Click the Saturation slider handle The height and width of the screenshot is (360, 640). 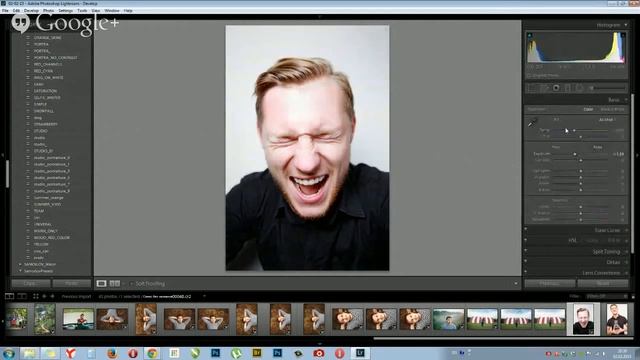point(580,220)
